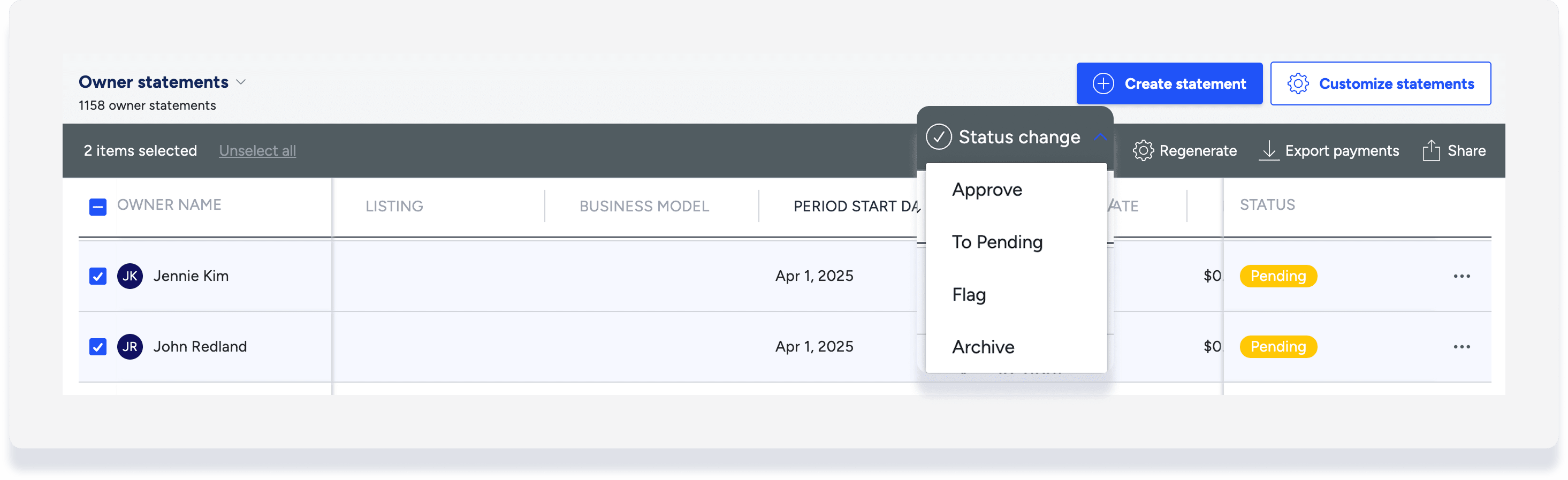
Task: Click the Status change checkmark circle icon
Action: pyautogui.click(x=939, y=137)
